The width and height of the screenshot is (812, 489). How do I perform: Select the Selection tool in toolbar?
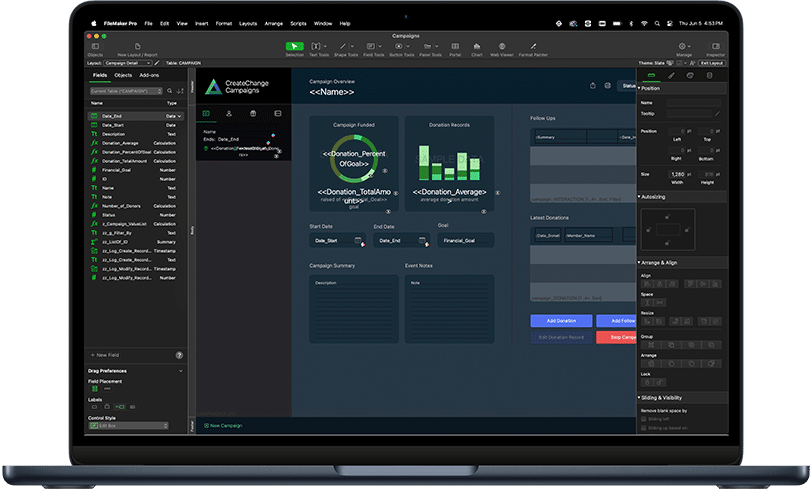point(294,46)
